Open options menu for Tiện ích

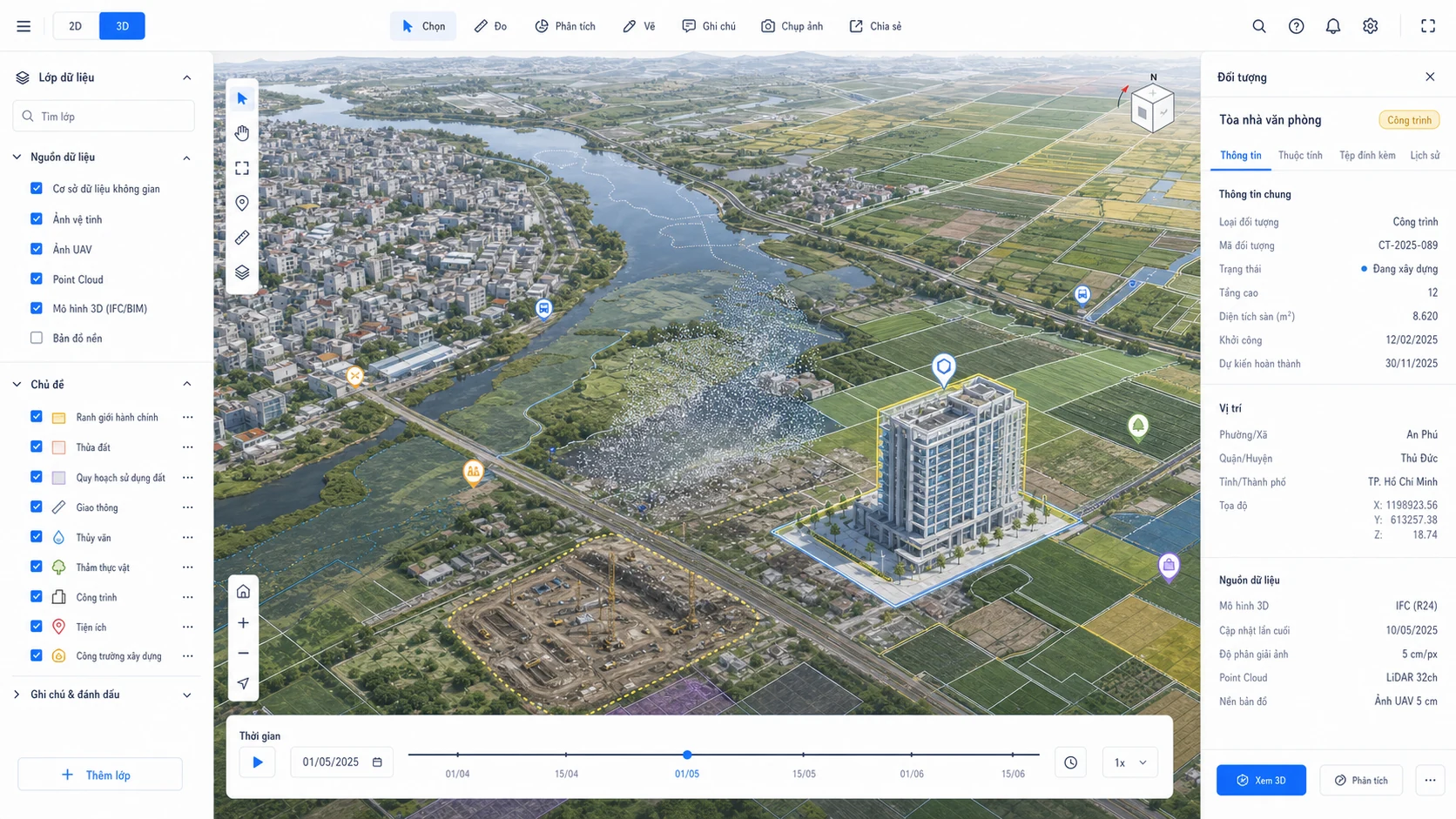188,627
